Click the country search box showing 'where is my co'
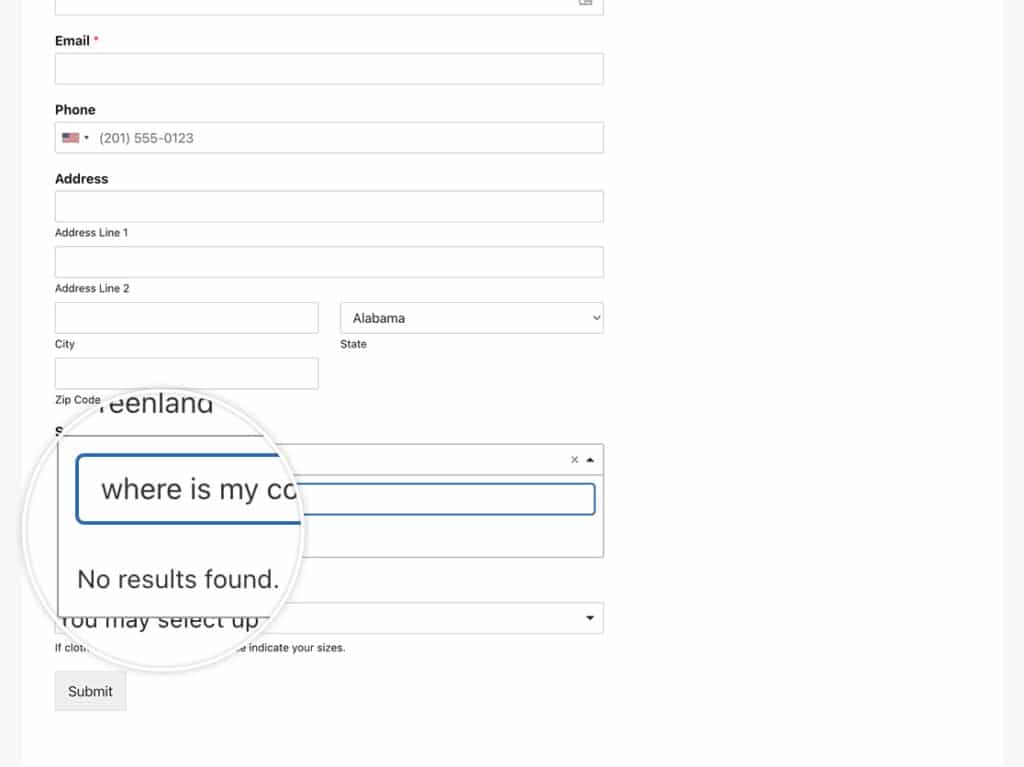The height and width of the screenshot is (767, 1024). point(335,498)
